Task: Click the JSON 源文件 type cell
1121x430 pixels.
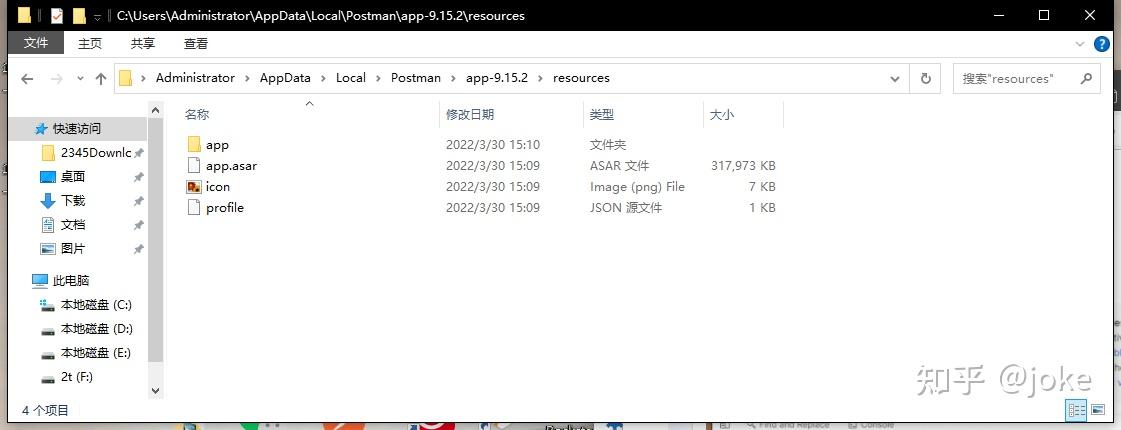Action: pos(626,208)
